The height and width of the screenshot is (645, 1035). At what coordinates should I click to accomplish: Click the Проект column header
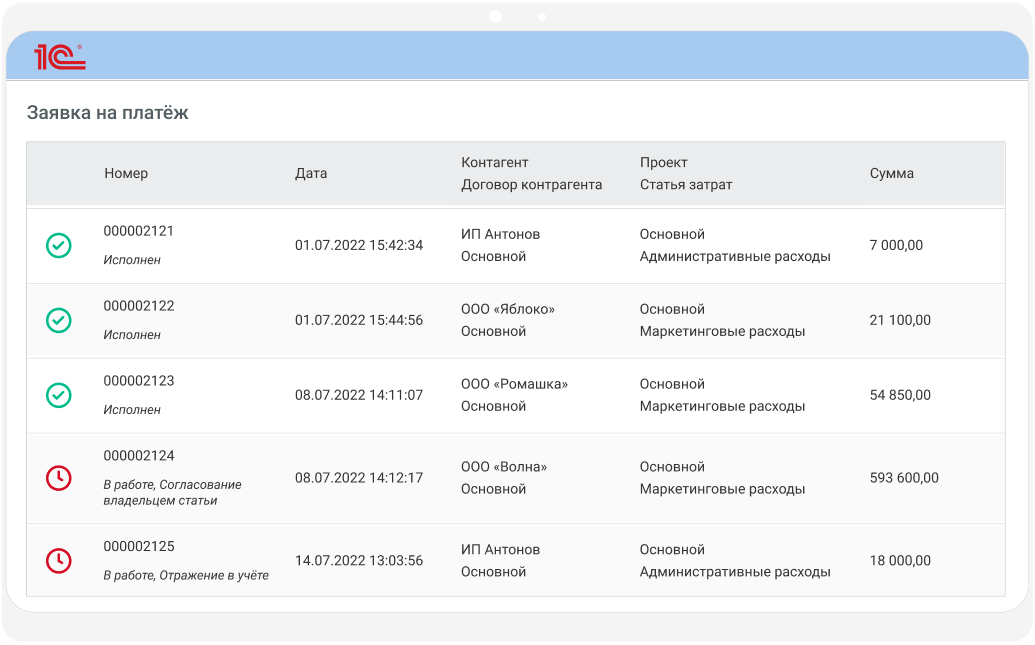pos(664,162)
